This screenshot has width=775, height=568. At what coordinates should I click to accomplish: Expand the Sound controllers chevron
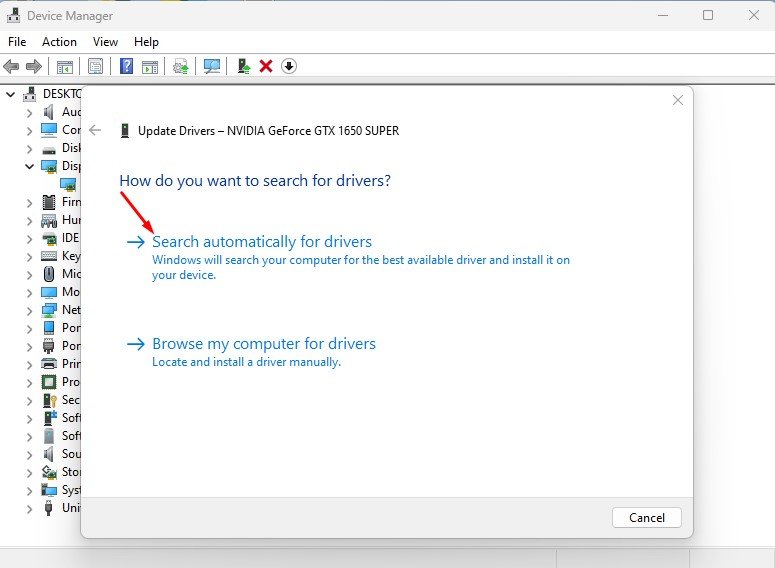tap(29, 455)
